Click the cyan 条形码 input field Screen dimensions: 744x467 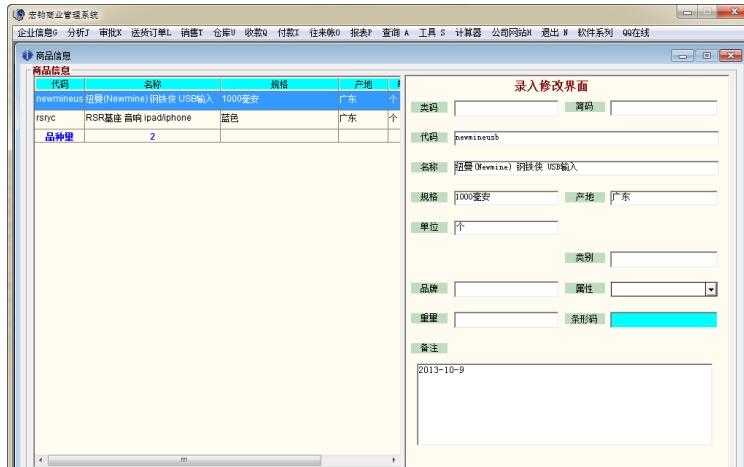pos(663,319)
